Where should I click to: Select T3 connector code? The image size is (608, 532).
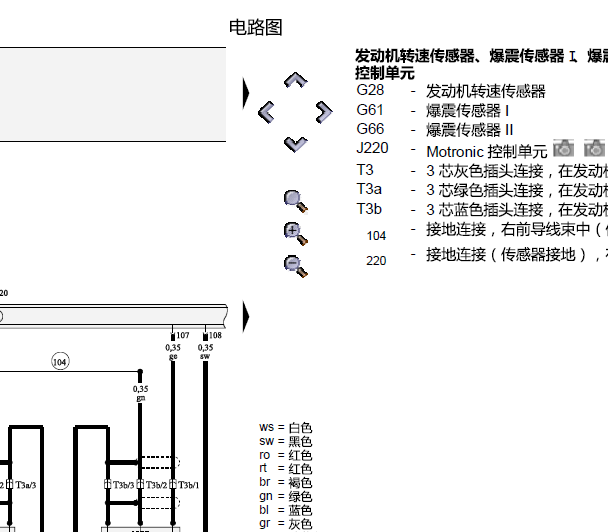point(364,170)
